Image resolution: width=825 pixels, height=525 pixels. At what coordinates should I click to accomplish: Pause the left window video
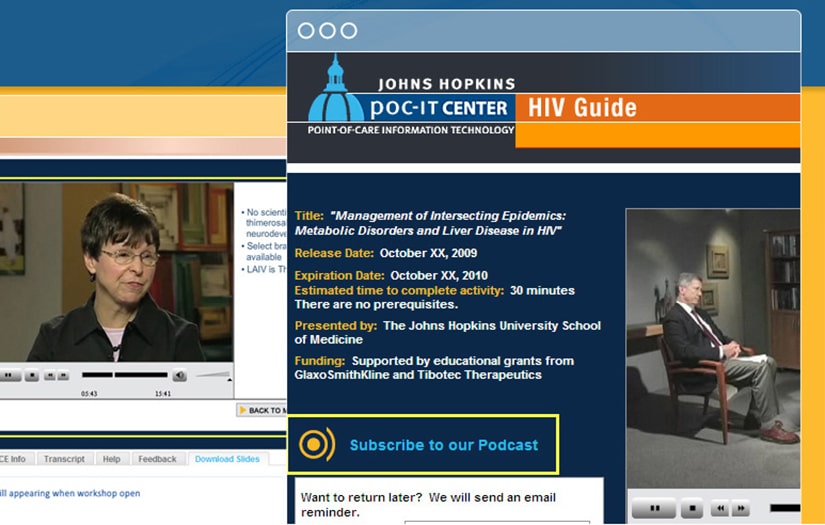click(x=9, y=376)
